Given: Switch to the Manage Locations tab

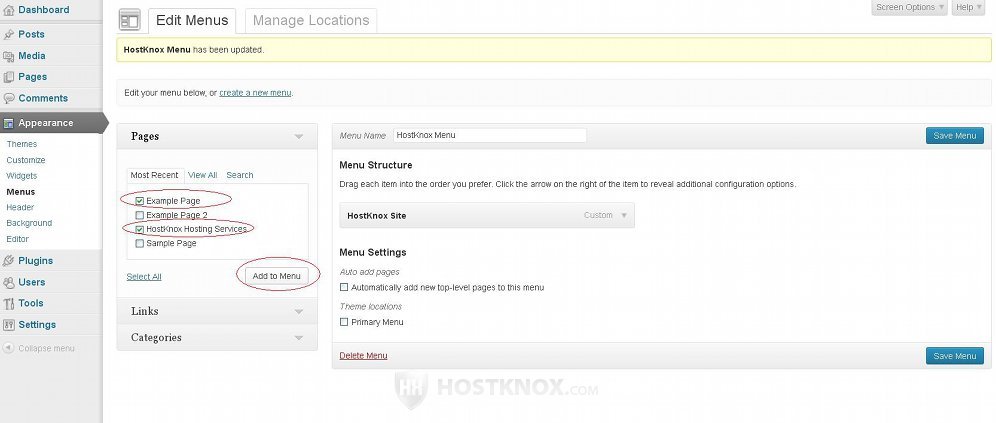Looking at the screenshot, I should (x=311, y=20).
